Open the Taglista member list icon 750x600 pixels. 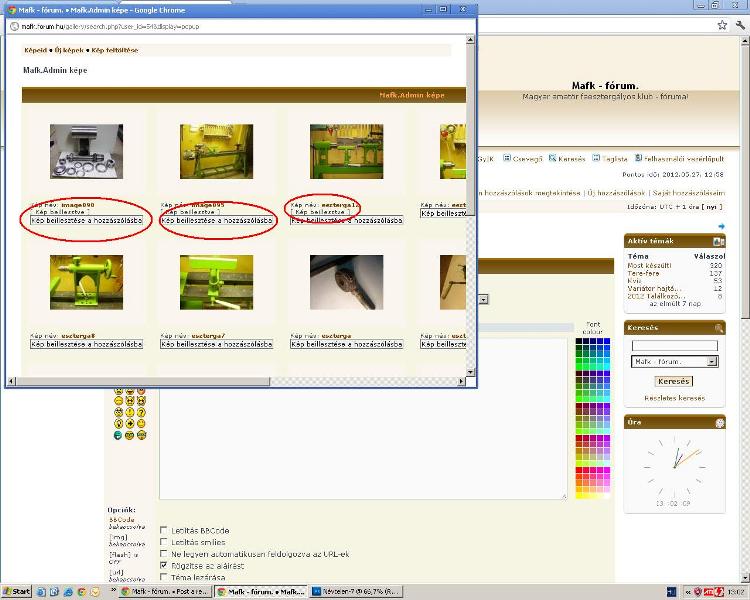coord(596,158)
